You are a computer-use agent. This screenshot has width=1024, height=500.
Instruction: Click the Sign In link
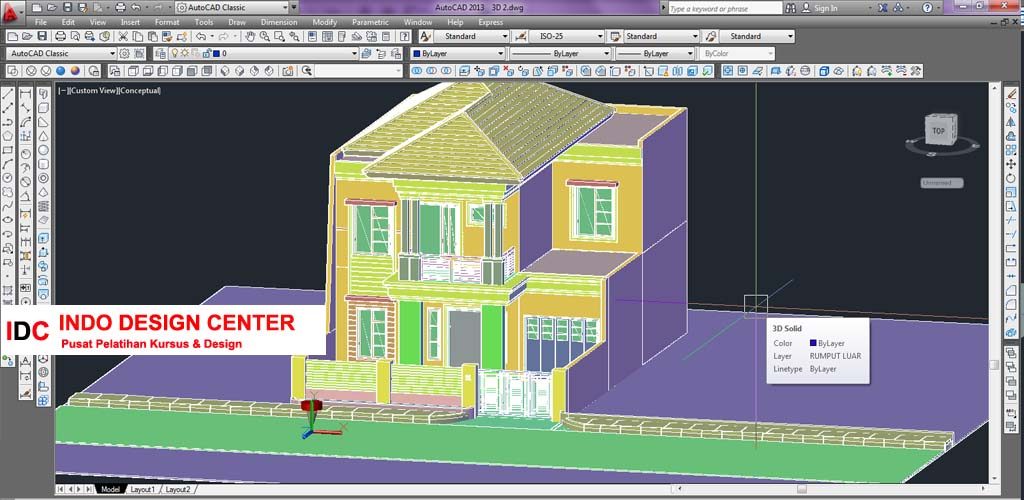825,8
